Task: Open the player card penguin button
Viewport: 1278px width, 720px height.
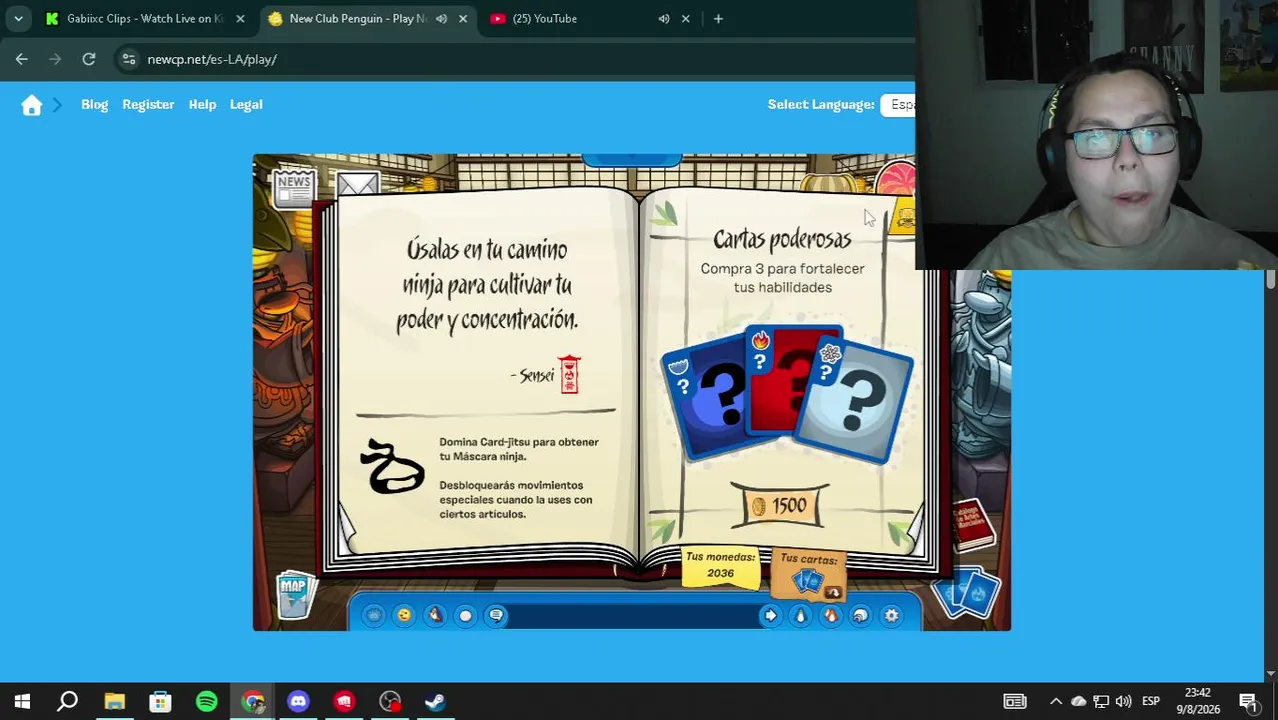Action: pyautogui.click(x=800, y=616)
